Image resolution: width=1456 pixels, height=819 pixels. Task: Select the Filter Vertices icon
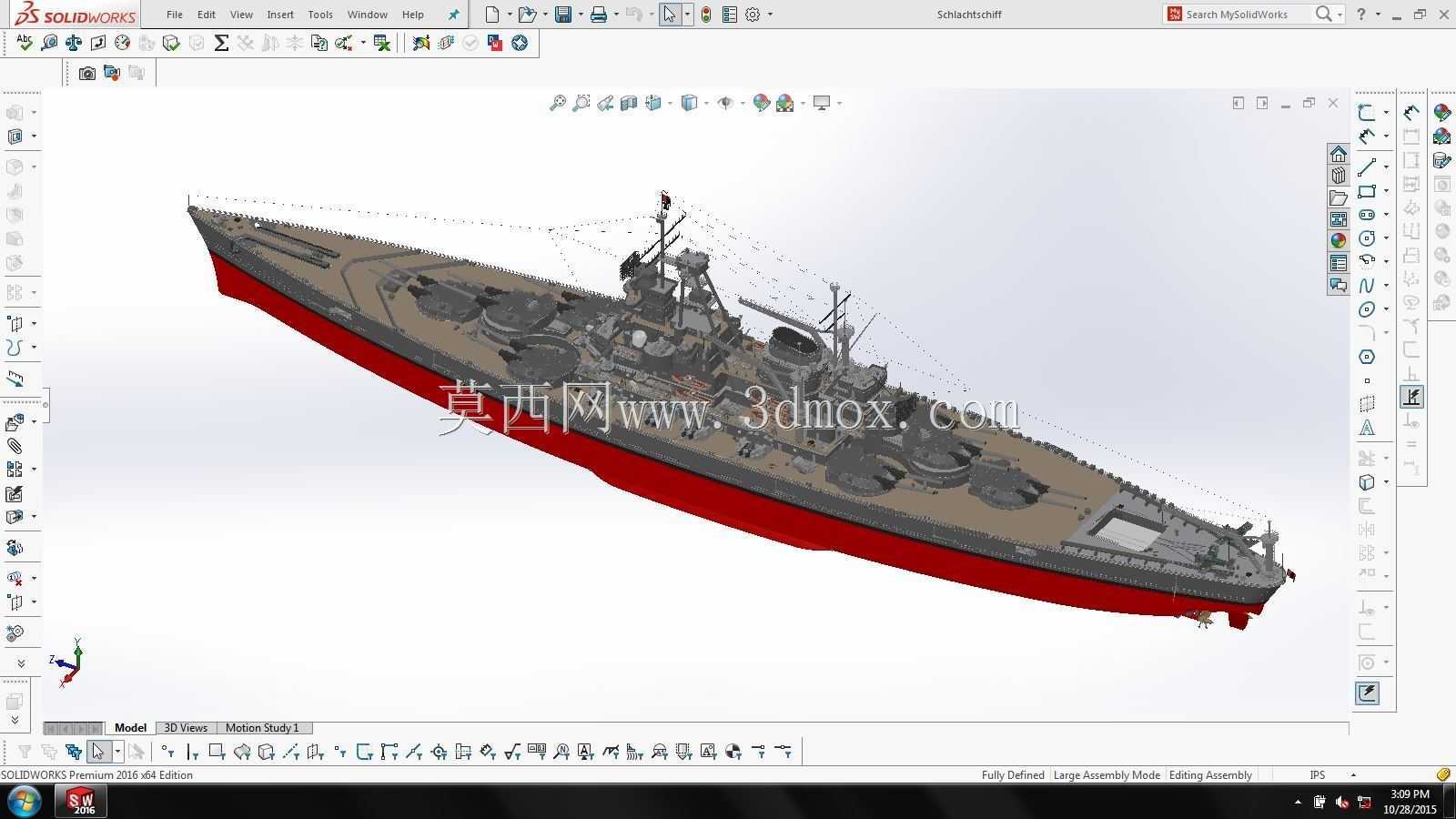coord(167,752)
